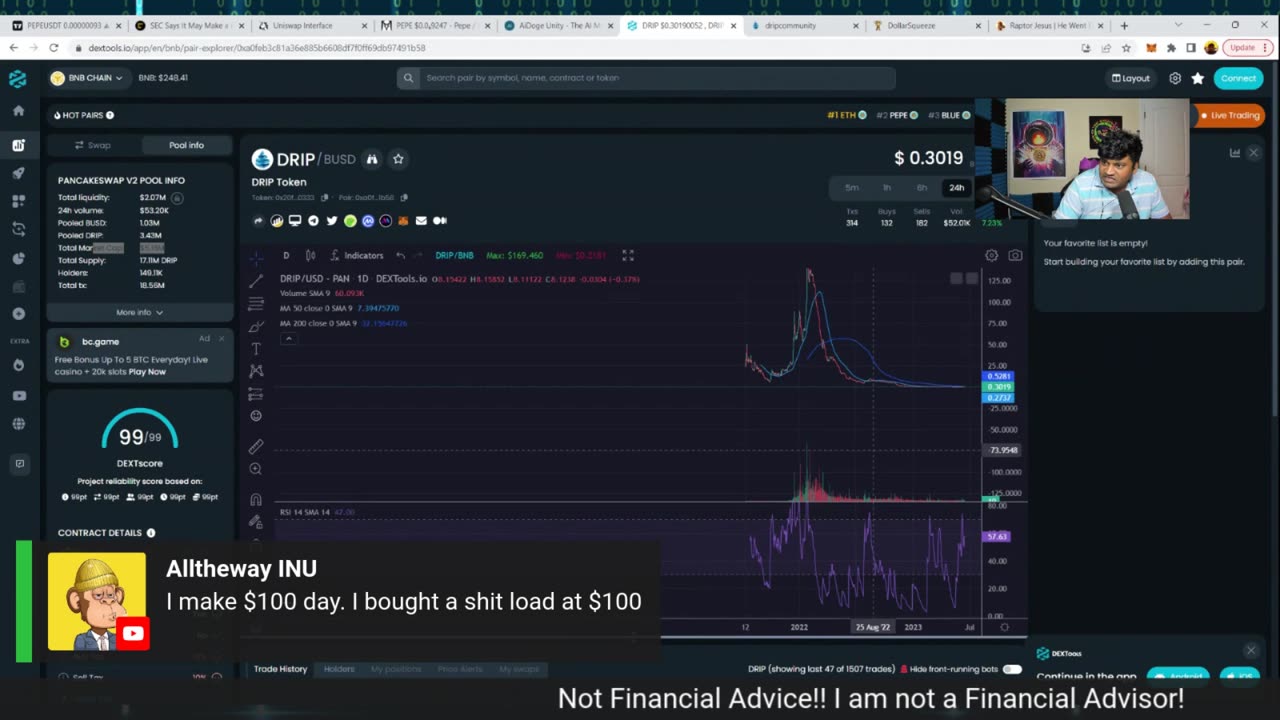Open hot pair #3 BLUE

click(x=949, y=115)
